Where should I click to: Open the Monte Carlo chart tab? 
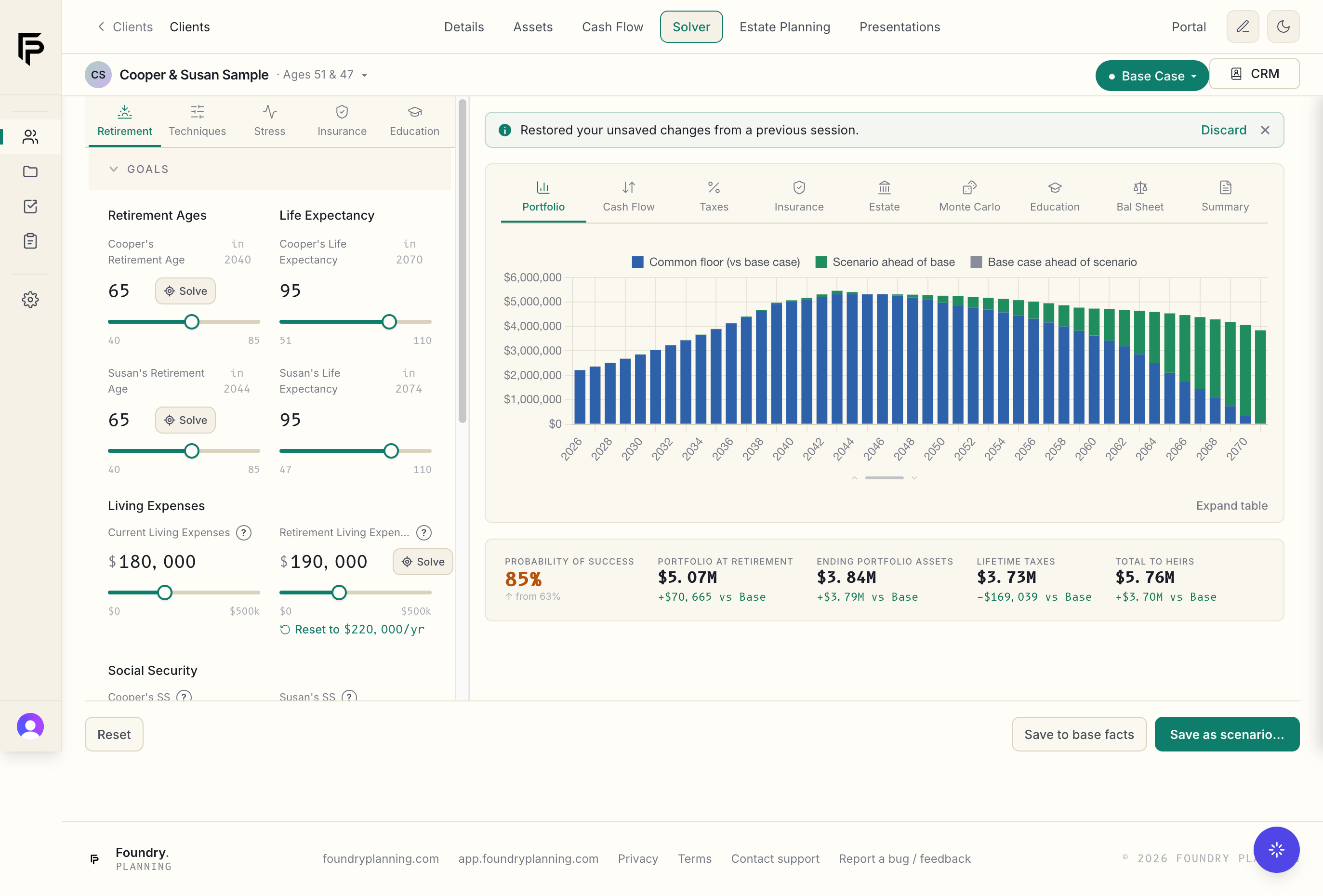click(x=969, y=197)
